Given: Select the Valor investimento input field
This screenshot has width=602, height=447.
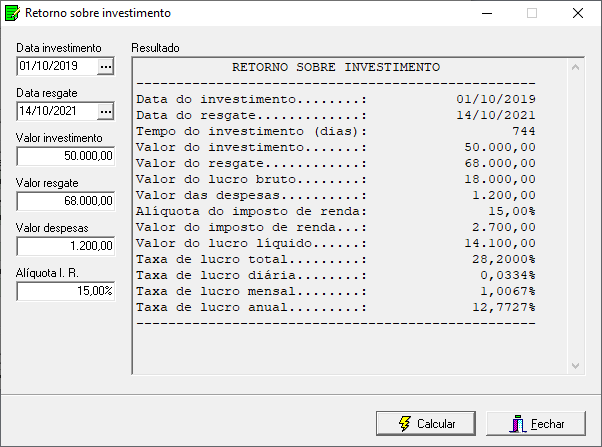Looking at the screenshot, I should (x=66, y=156).
